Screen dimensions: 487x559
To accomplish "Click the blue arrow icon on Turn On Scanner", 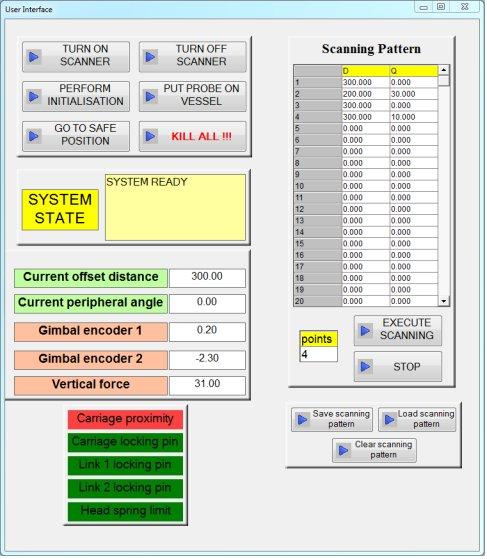I will [x=34, y=57].
